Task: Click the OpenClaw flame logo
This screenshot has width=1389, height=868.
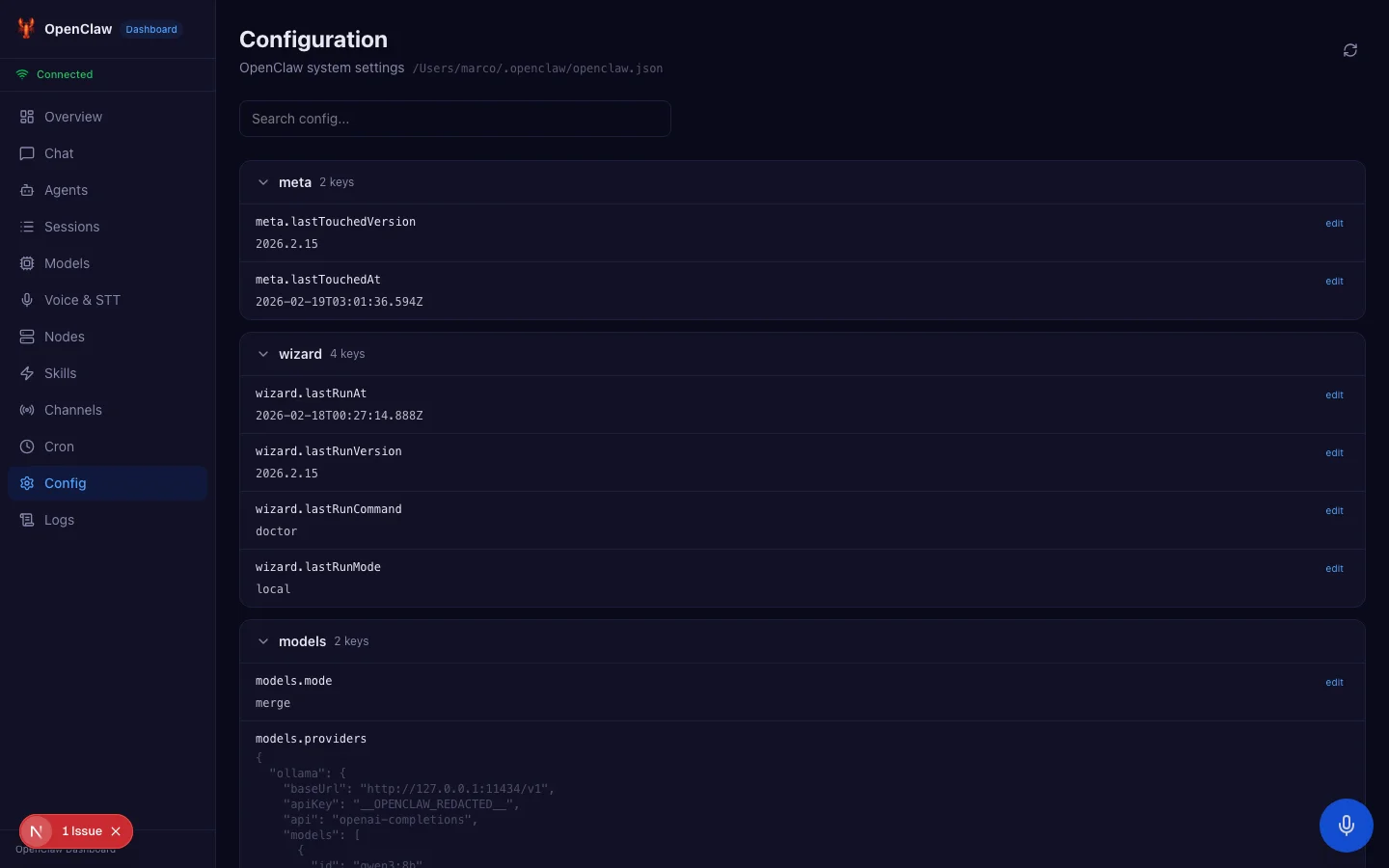Action: (x=26, y=28)
